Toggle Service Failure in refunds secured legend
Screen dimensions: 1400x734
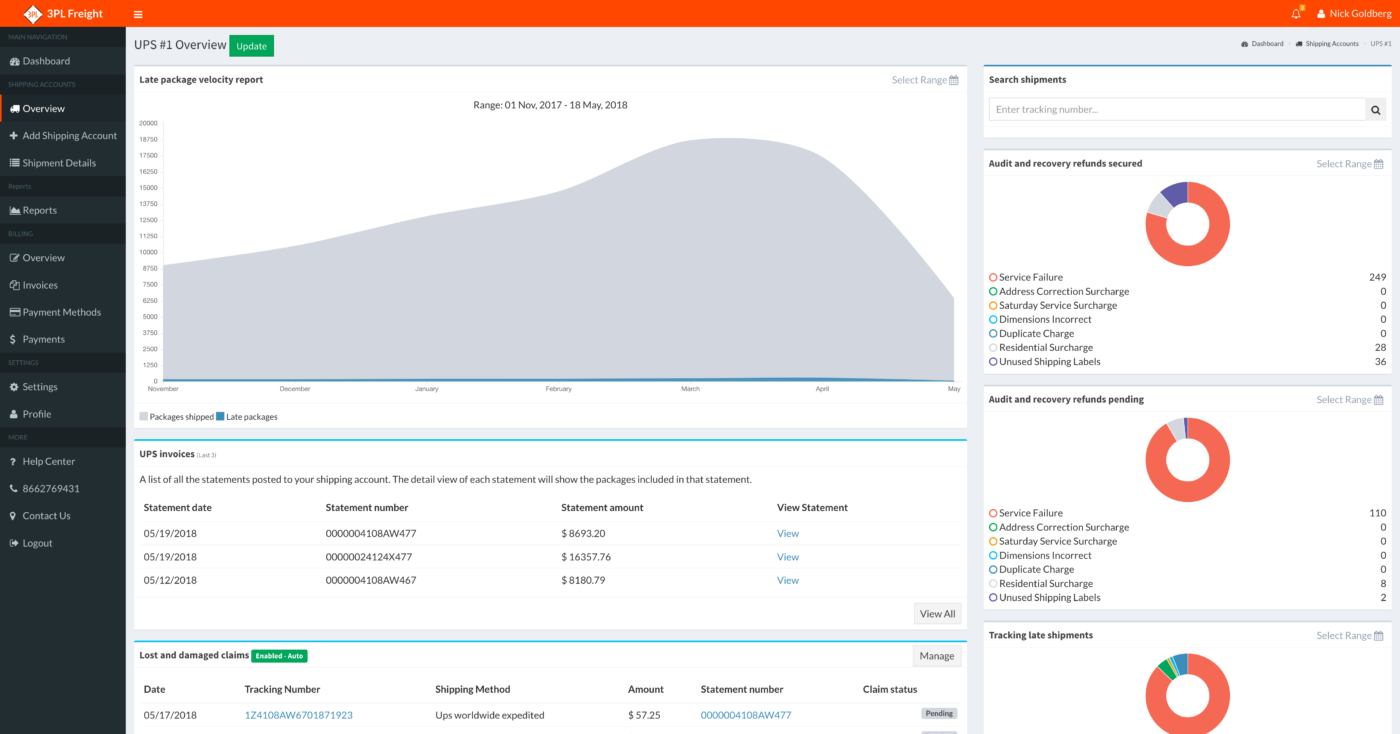(x=1026, y=278)
